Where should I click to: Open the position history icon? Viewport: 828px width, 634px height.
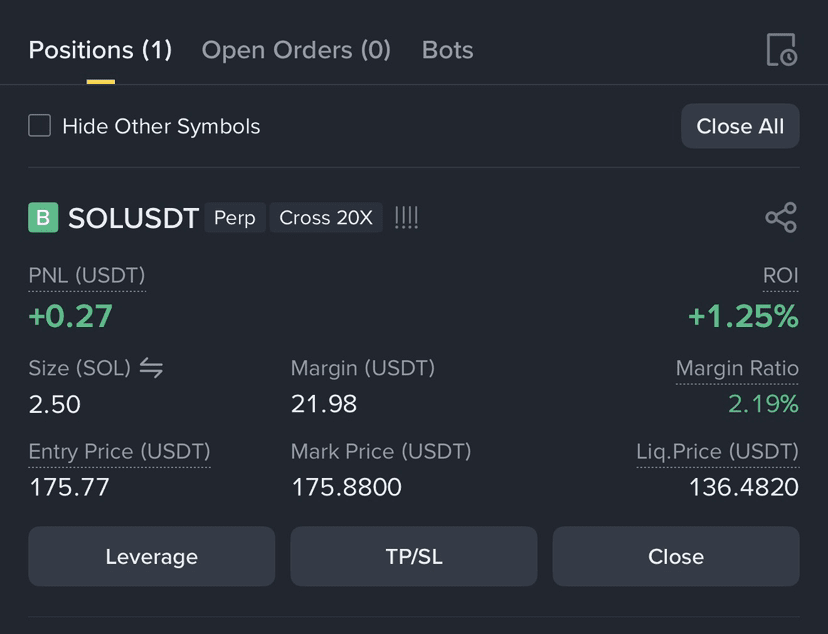(782, 50)
